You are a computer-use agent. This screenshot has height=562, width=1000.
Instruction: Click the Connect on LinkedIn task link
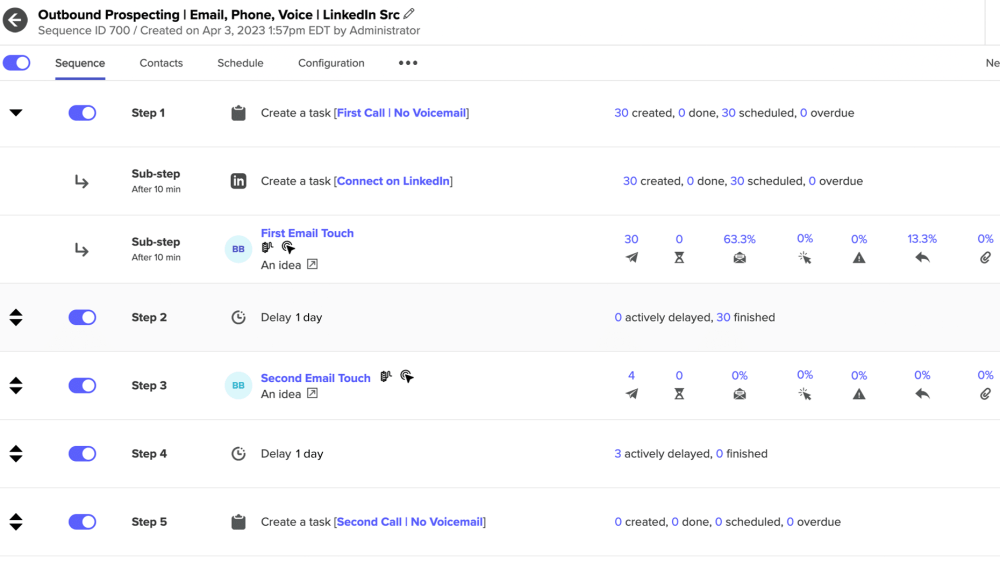click(394, 181)
